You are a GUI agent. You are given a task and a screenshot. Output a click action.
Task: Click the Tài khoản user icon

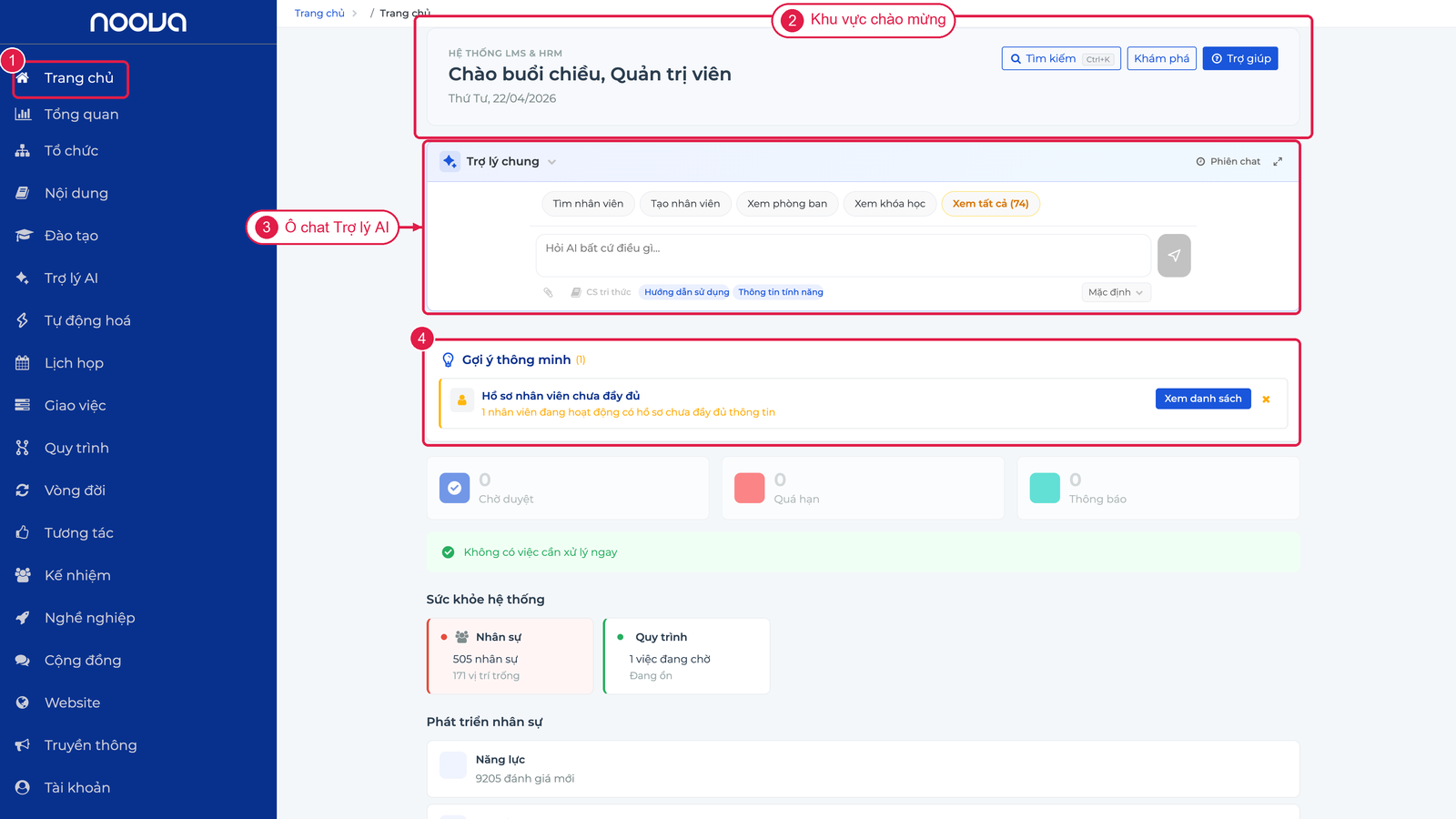(23, 787)
